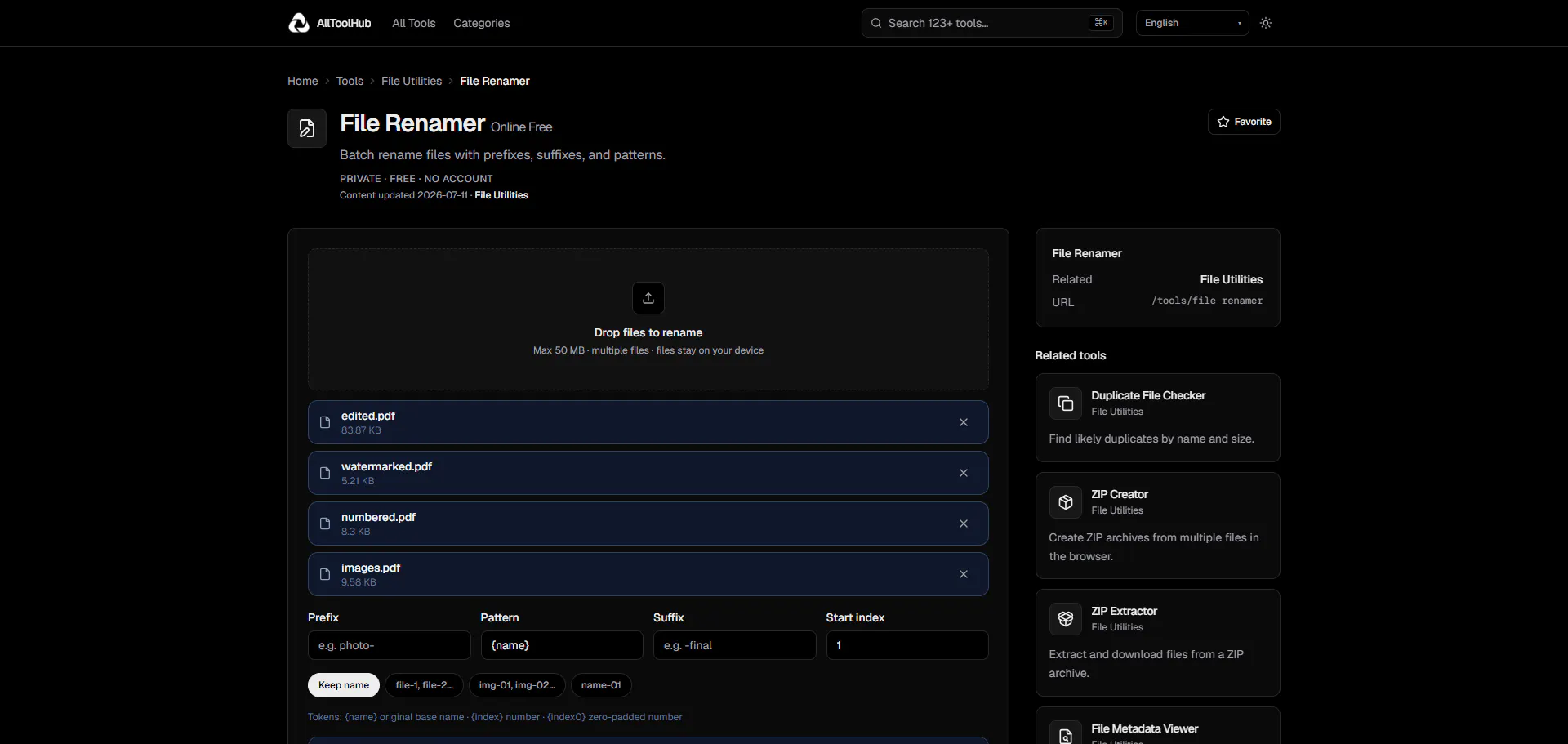Select the name-01 preset
The image size is (1568, 744).
[601, 685]
